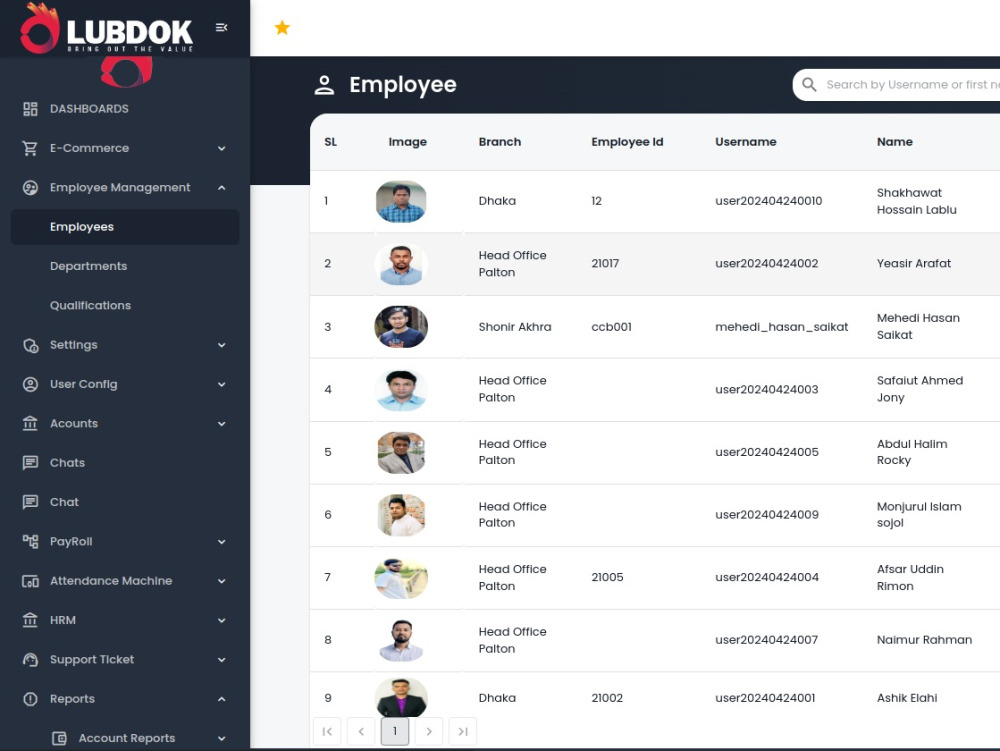
Task: Select Employees in the sidebar
Action: 124,227
